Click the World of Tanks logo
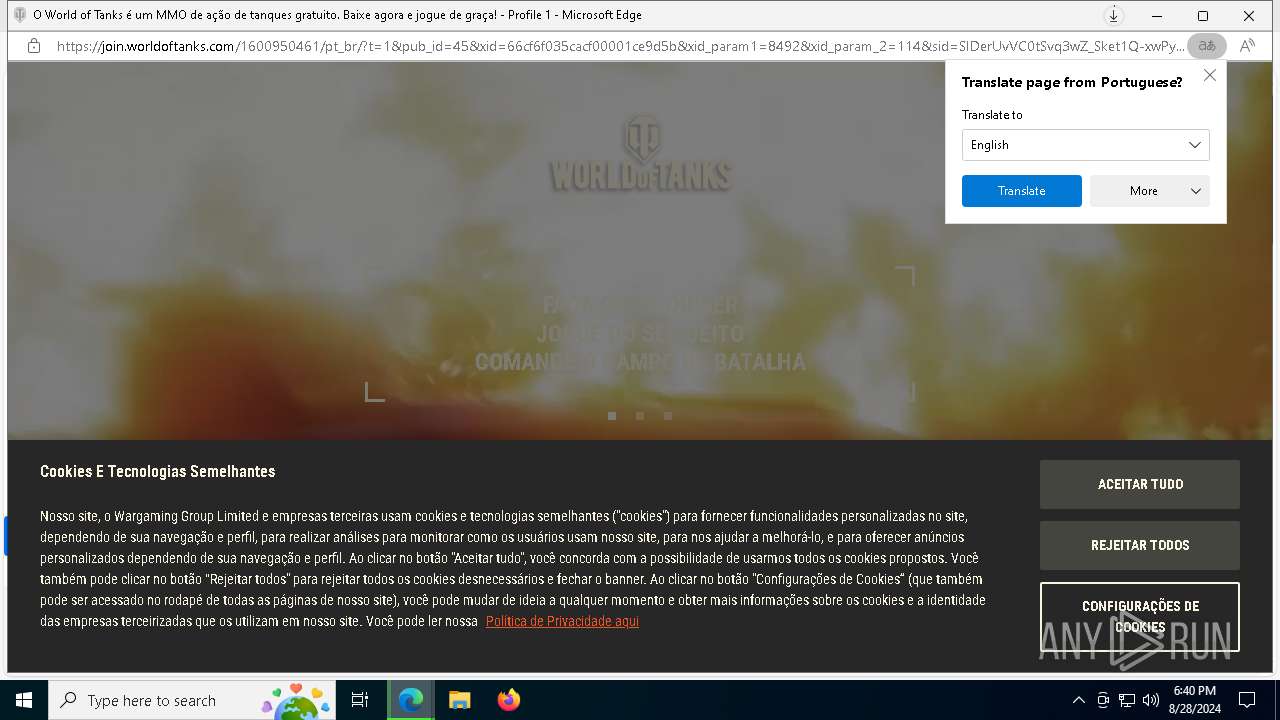Screen dimensions: 1280x720 [640, 153]
